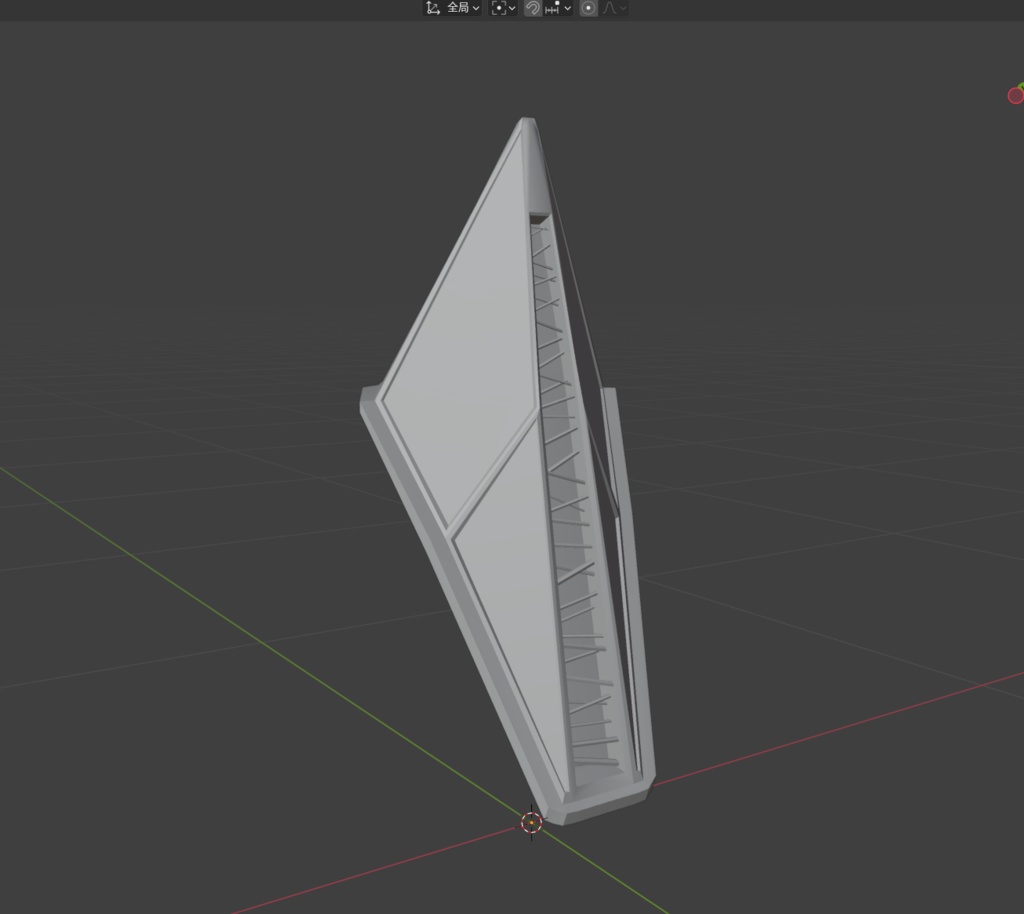Toggle the snap magnet button

(x=533, y=8)
